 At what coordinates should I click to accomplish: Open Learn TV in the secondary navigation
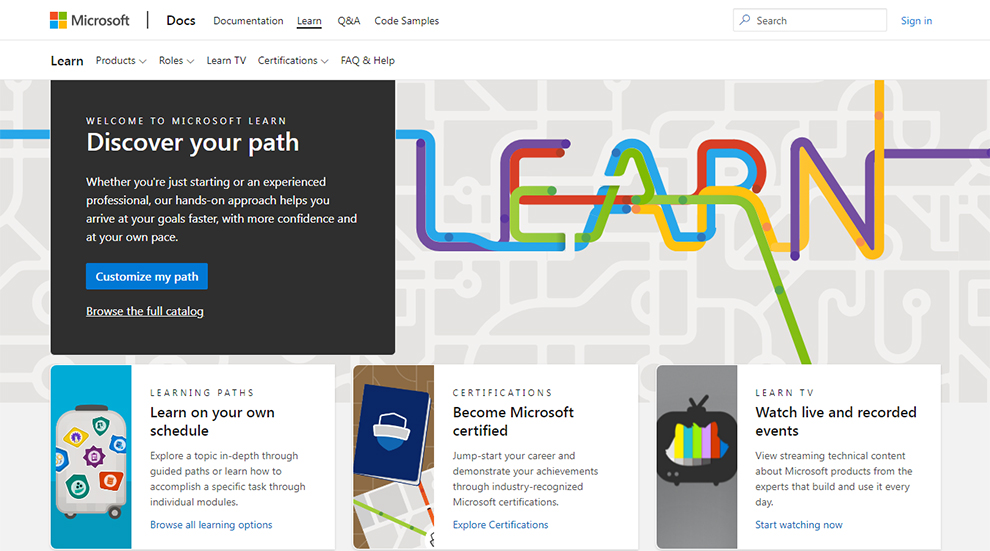point(226,61)
